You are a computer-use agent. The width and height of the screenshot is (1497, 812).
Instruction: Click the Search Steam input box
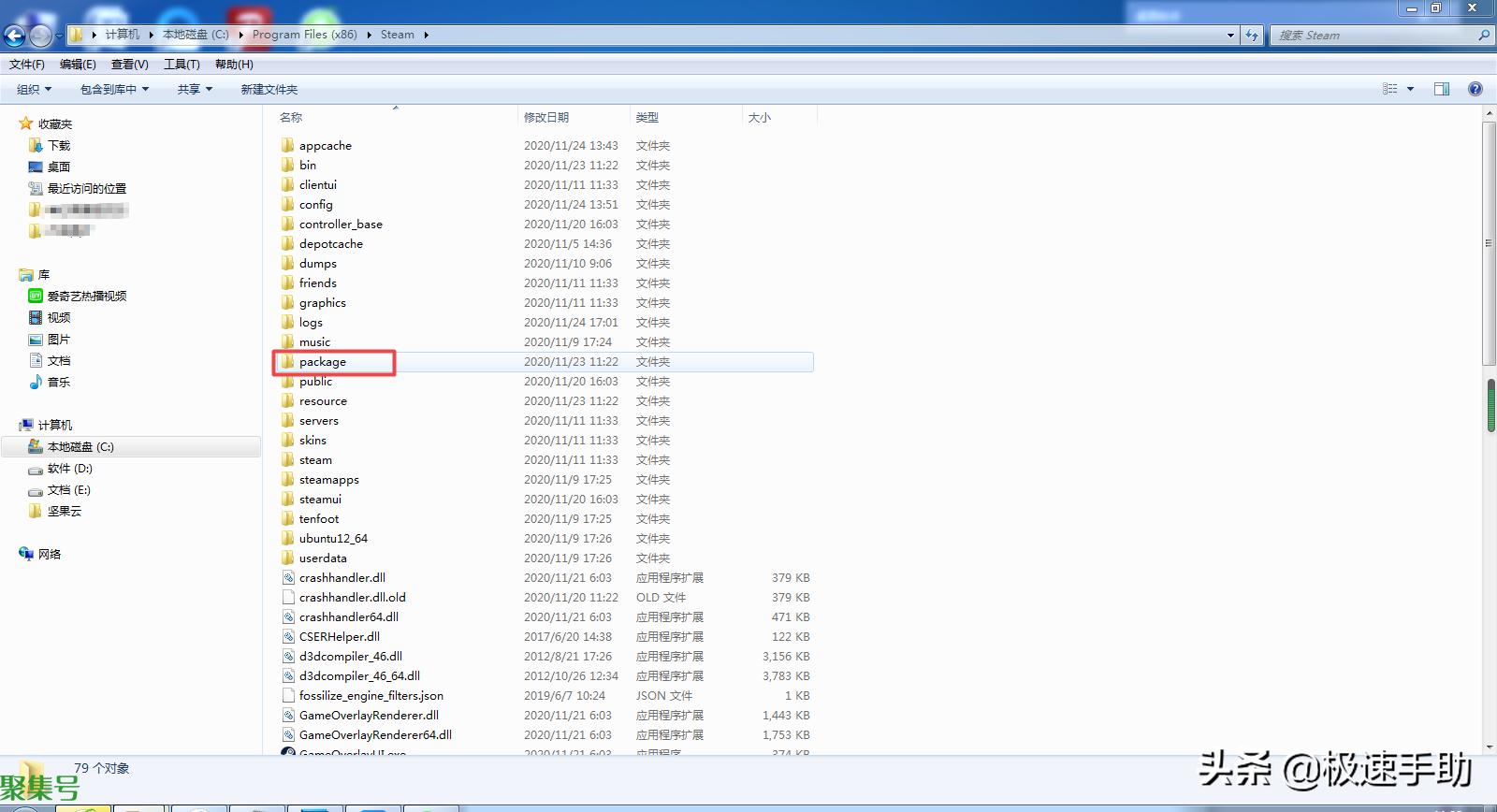coord(1373,36)
